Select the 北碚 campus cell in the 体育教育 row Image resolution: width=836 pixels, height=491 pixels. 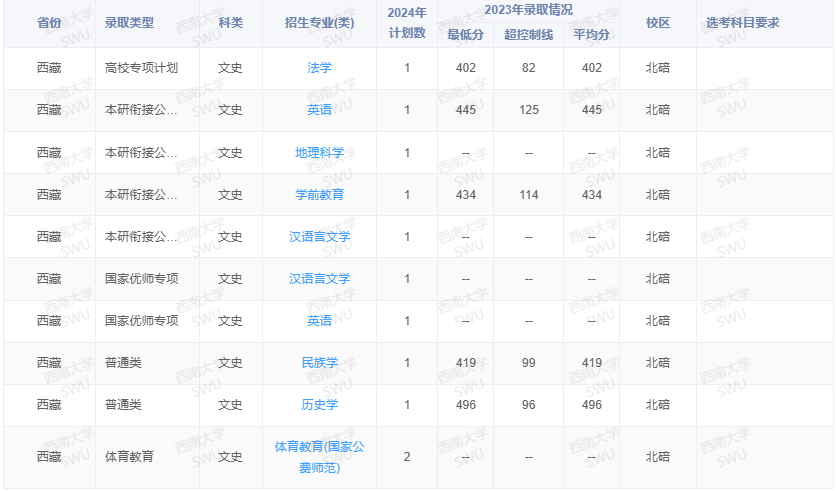pyautogui.click(x=658, y=457)
